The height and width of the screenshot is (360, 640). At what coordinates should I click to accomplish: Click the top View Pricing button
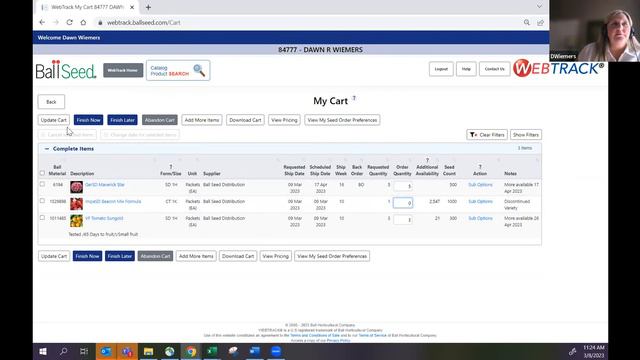click(x=284, y=120)
